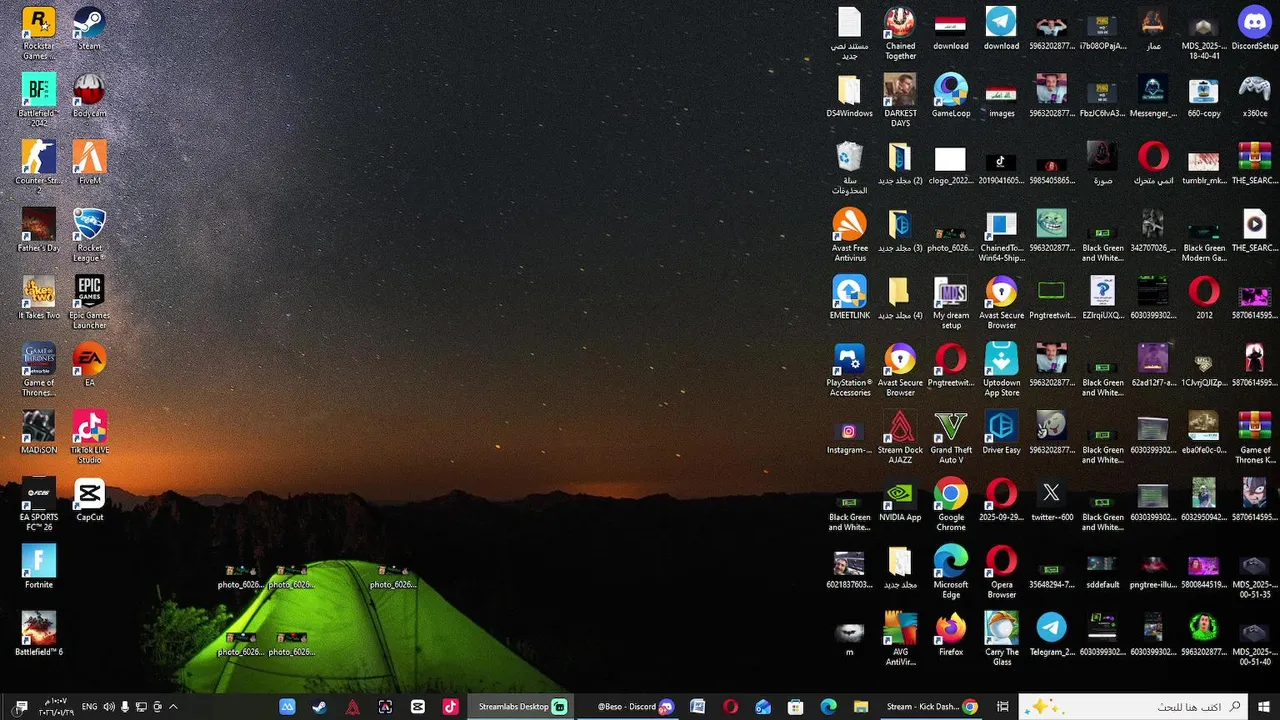This screenshot has width=1280, height=720.
Task: Open the NVIDIA App desktop icon
Action: [900, 499]
